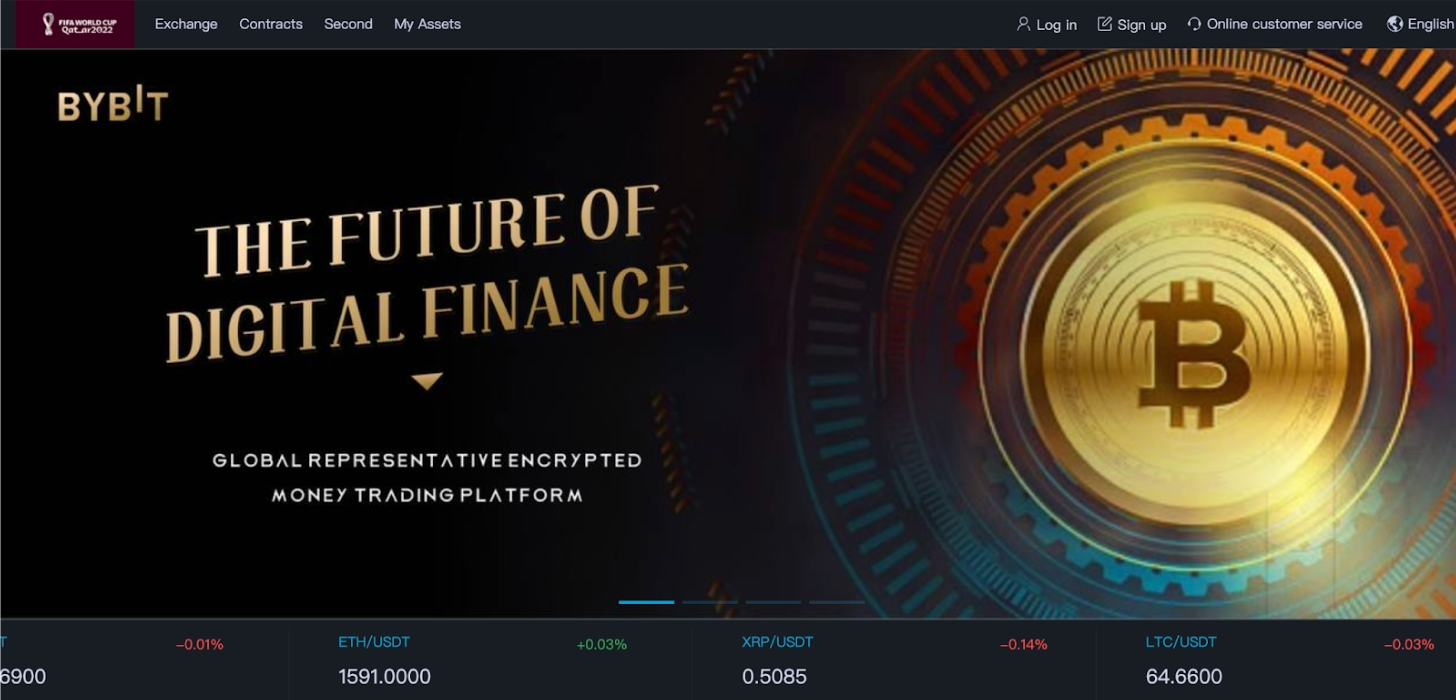
Task: Open the Exchange menu
Action: (x=186, y=24)
